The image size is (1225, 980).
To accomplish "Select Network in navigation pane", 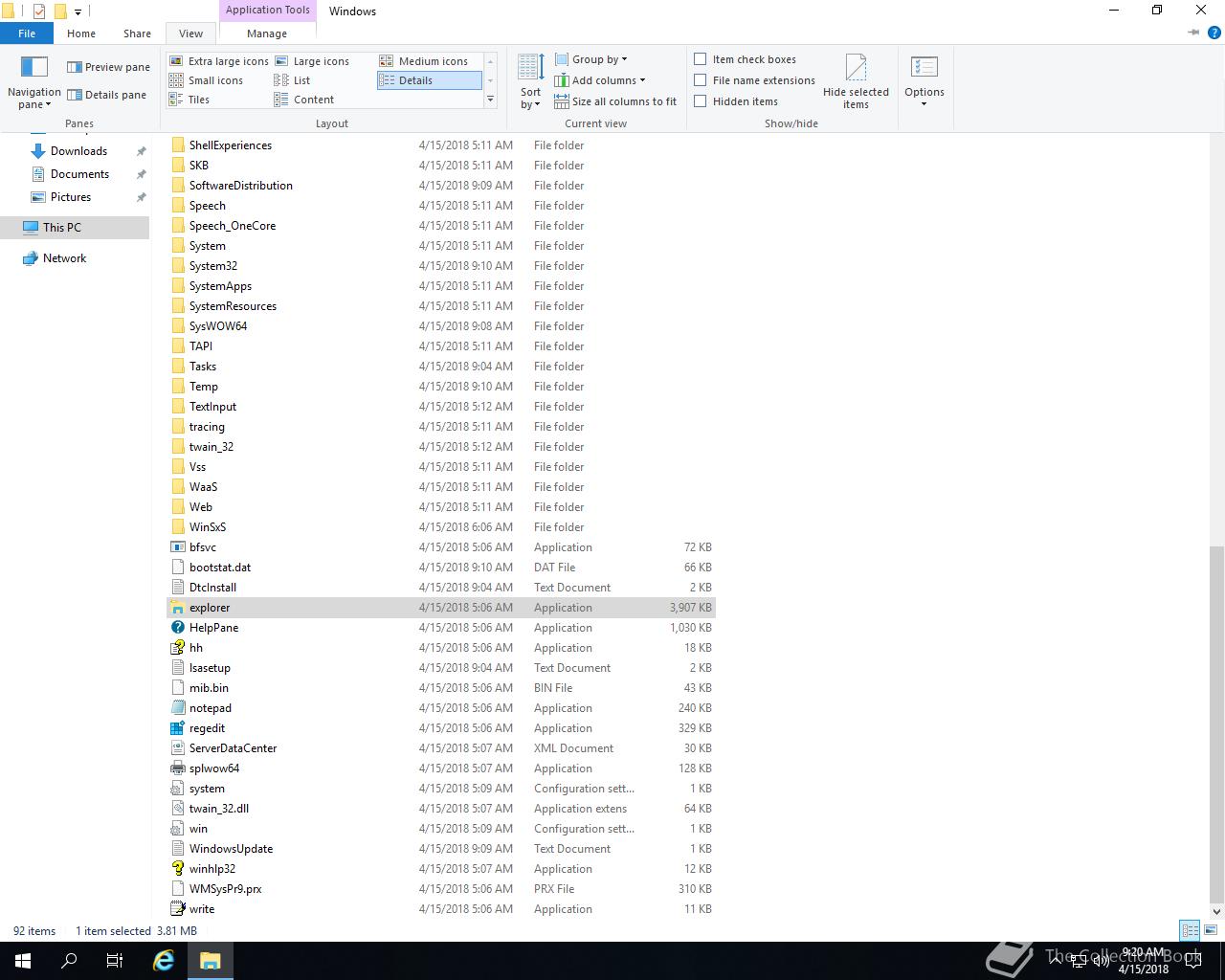I will [x=64, y=258].
